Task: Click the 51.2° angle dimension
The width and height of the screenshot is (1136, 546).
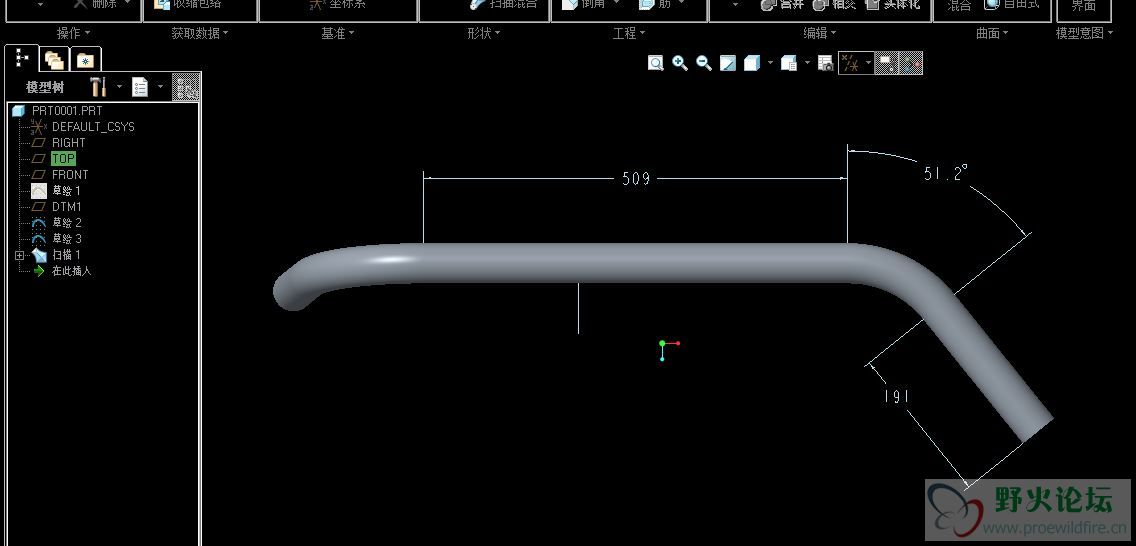Action: point(945,173)
